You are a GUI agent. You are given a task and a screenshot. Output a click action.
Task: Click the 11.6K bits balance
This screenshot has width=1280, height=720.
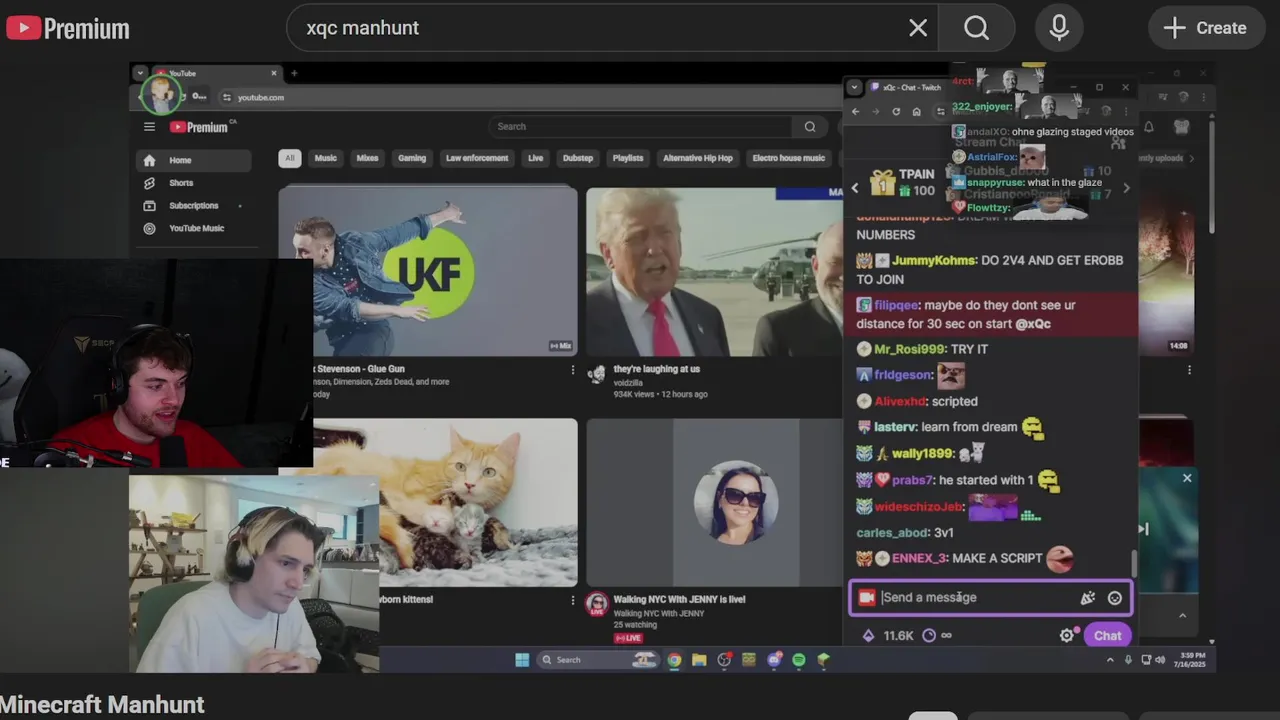click(x=889, y=636)
